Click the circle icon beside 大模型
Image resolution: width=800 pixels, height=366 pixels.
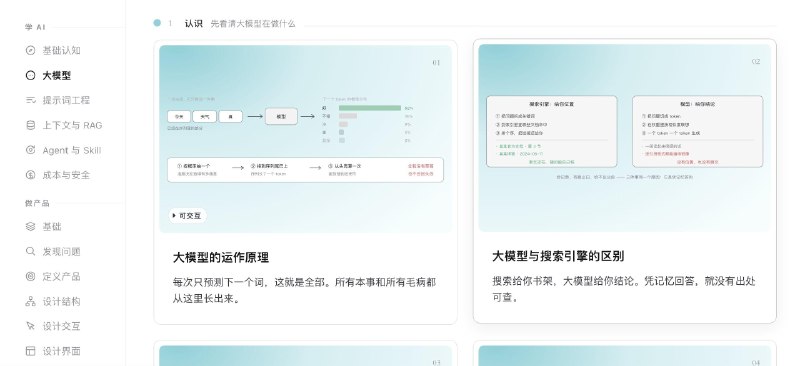[x=31, y=75]
